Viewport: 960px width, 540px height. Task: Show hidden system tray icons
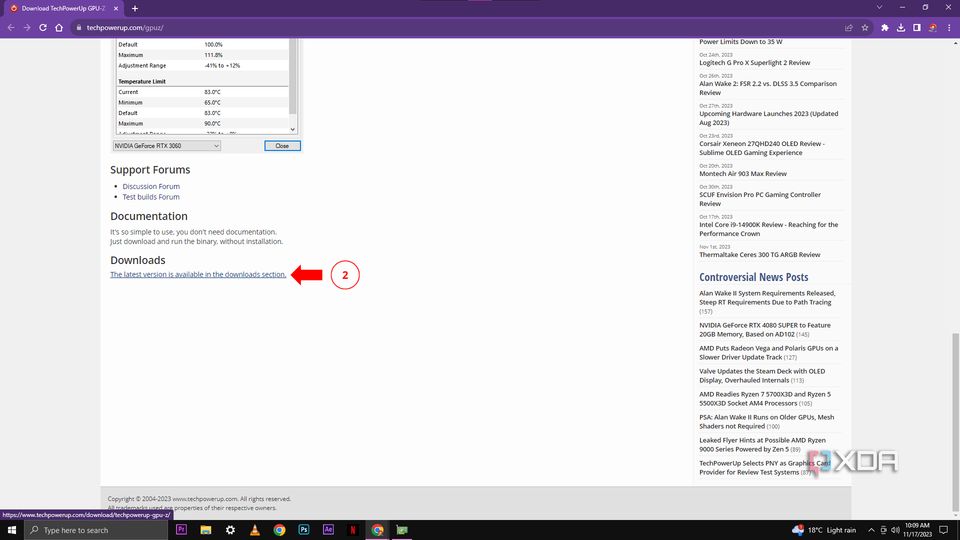[x=871, y=530]
